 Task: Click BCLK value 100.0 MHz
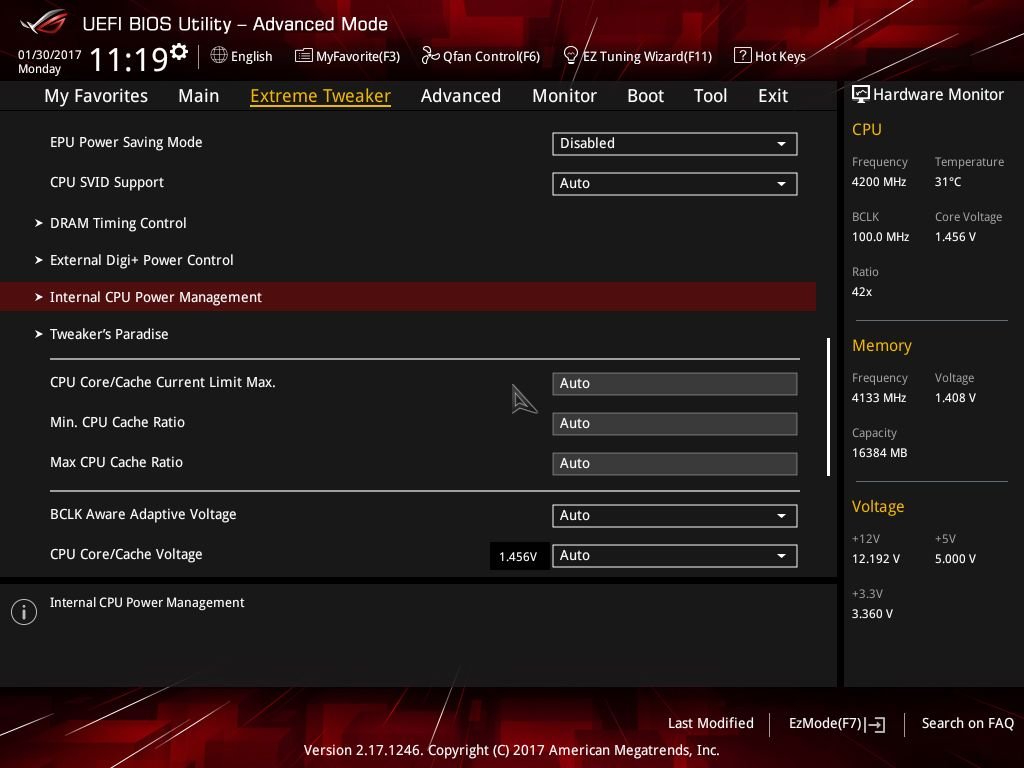click(880, 237)
